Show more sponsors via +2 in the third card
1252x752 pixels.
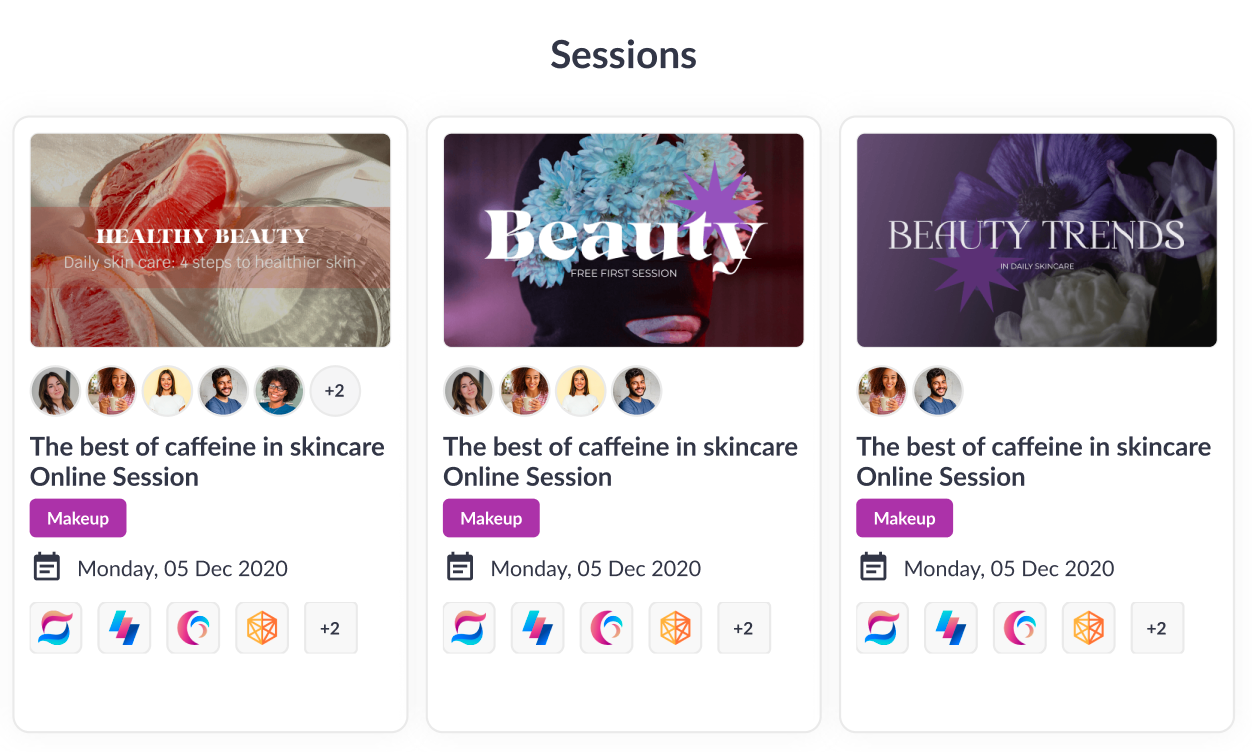(1157, 628)
